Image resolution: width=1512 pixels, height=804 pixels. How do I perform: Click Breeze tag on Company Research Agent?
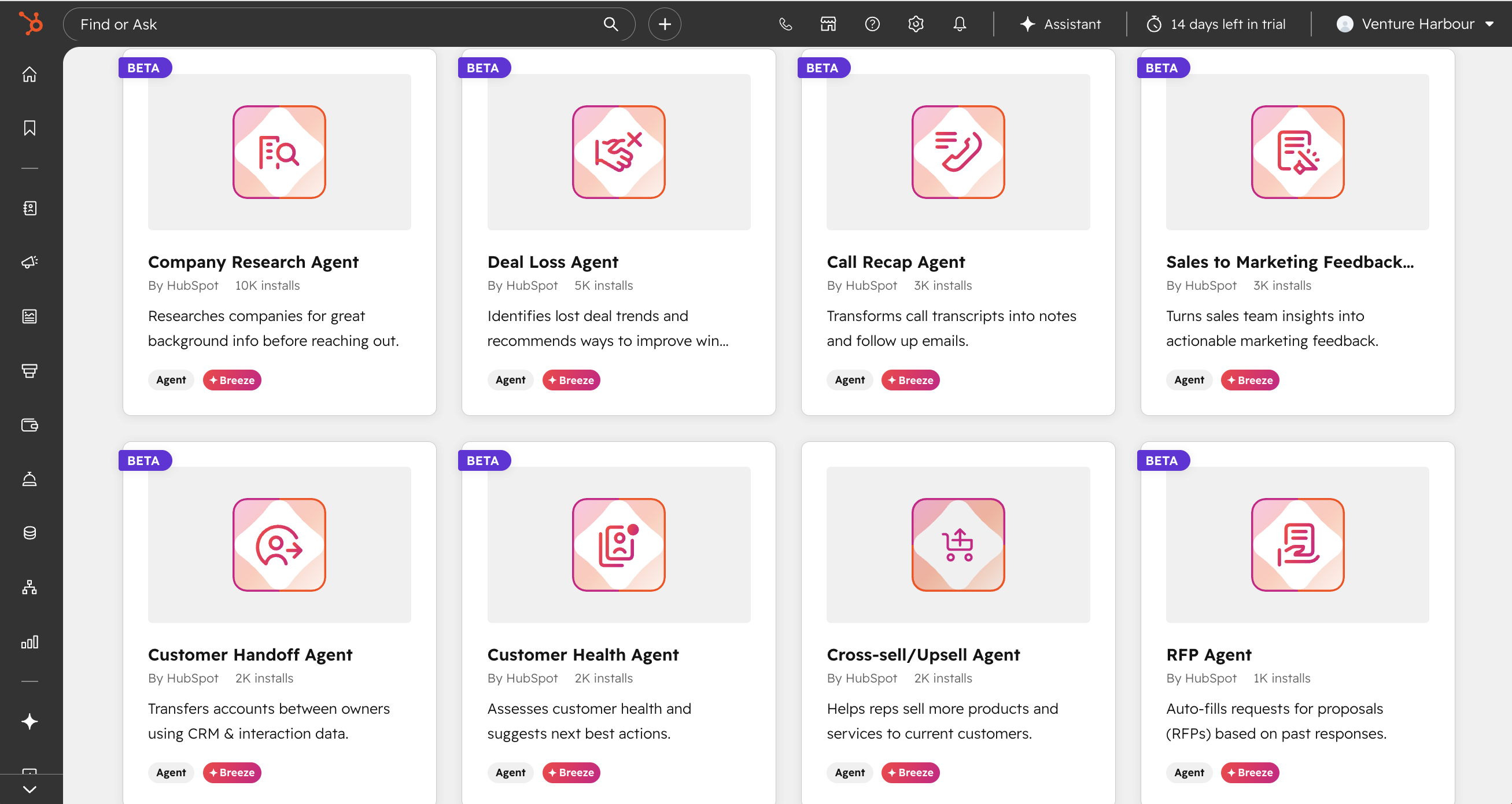[x=232, y=379]
